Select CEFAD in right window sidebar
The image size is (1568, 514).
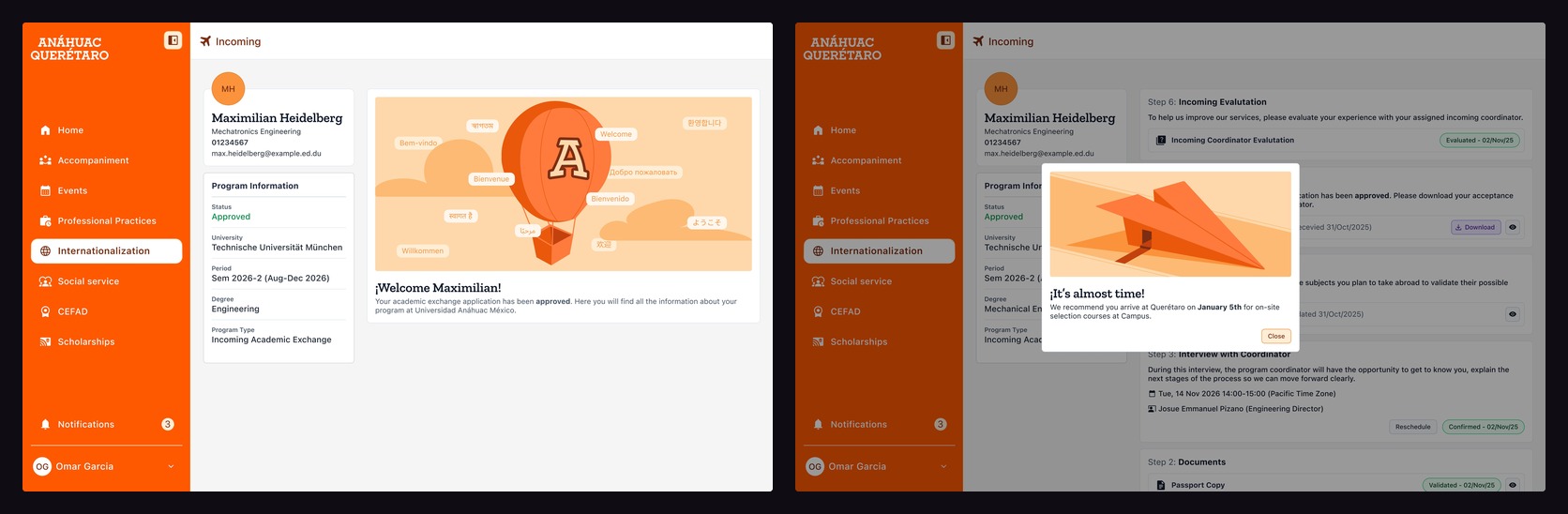click(879, 311)
